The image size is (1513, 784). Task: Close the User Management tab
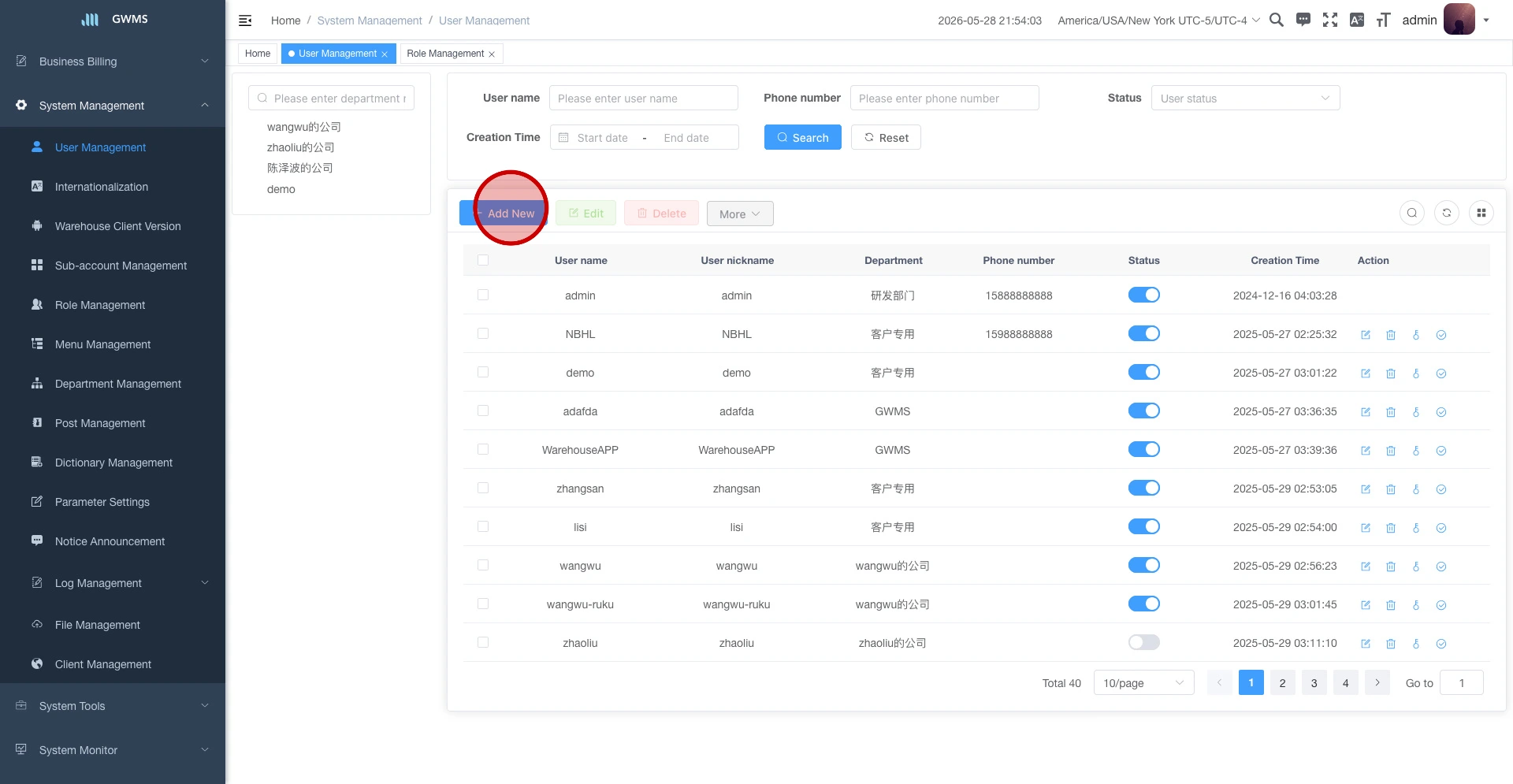click(x=385, y=54)
